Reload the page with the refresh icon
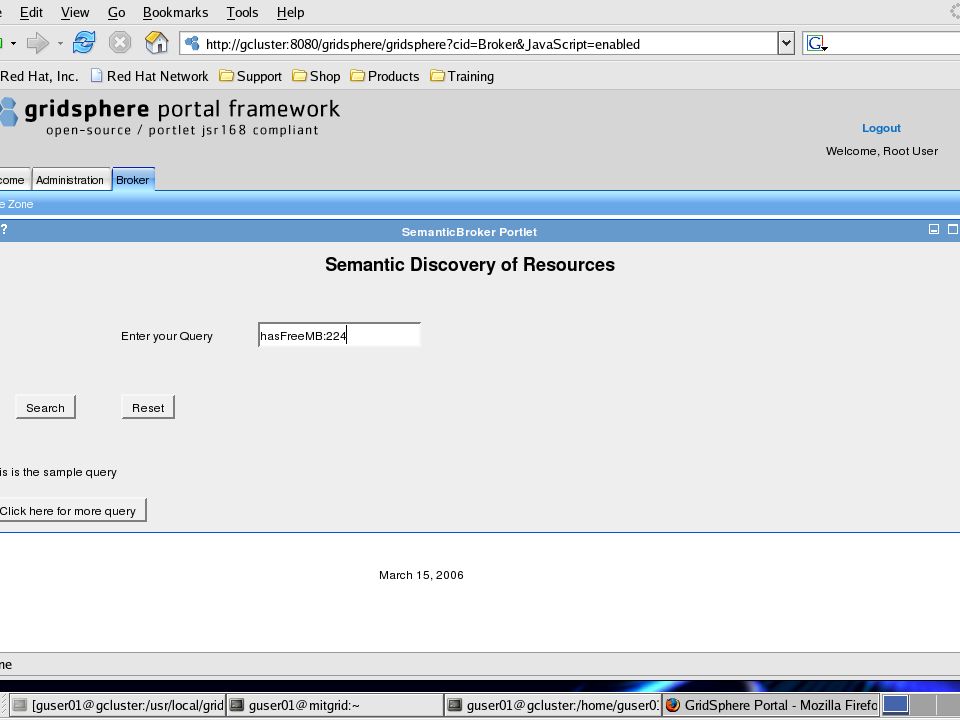The width and height of the screenshot is (960, 720). [x=84, y=43]
